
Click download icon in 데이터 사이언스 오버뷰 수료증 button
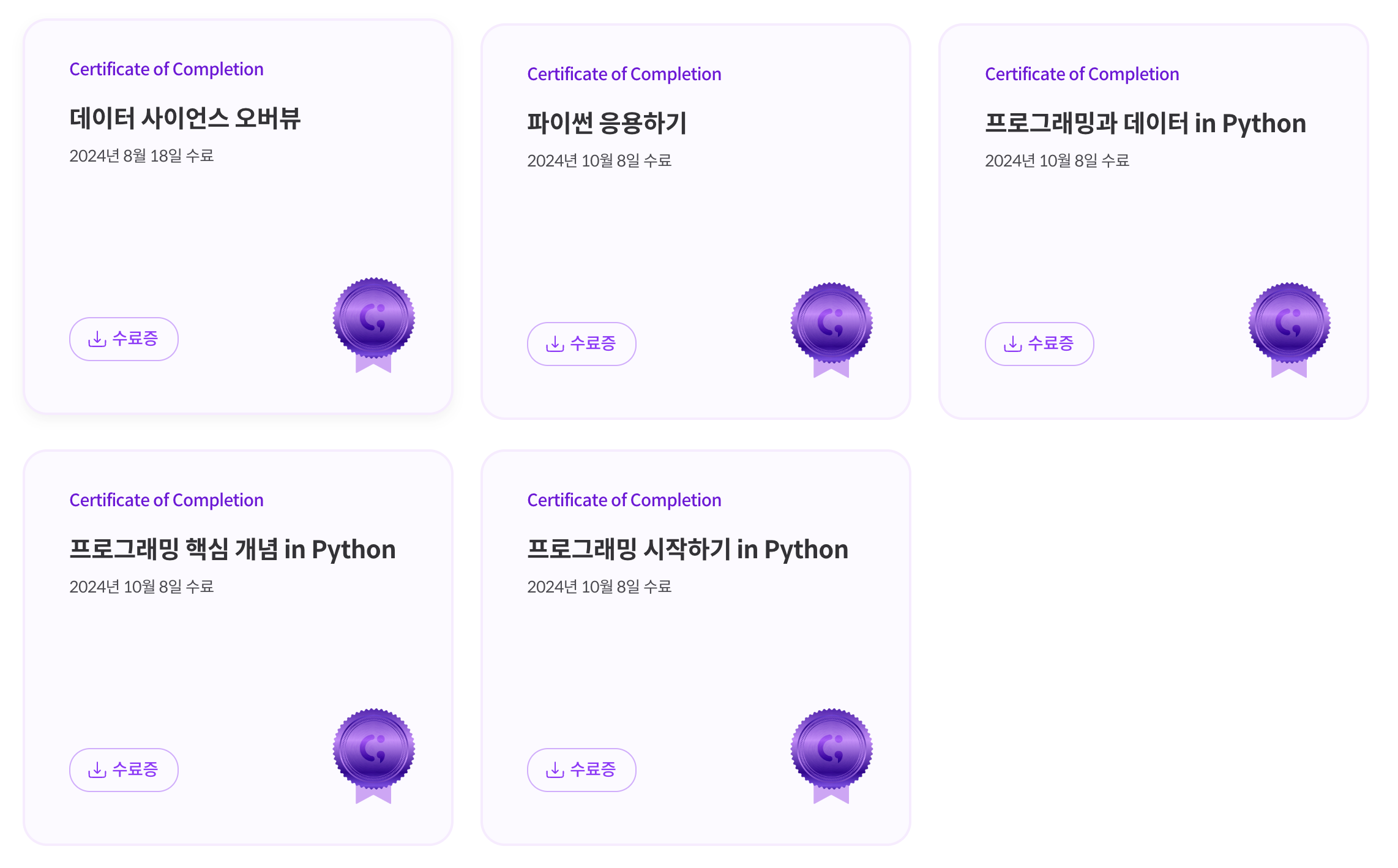click(97, 339)
